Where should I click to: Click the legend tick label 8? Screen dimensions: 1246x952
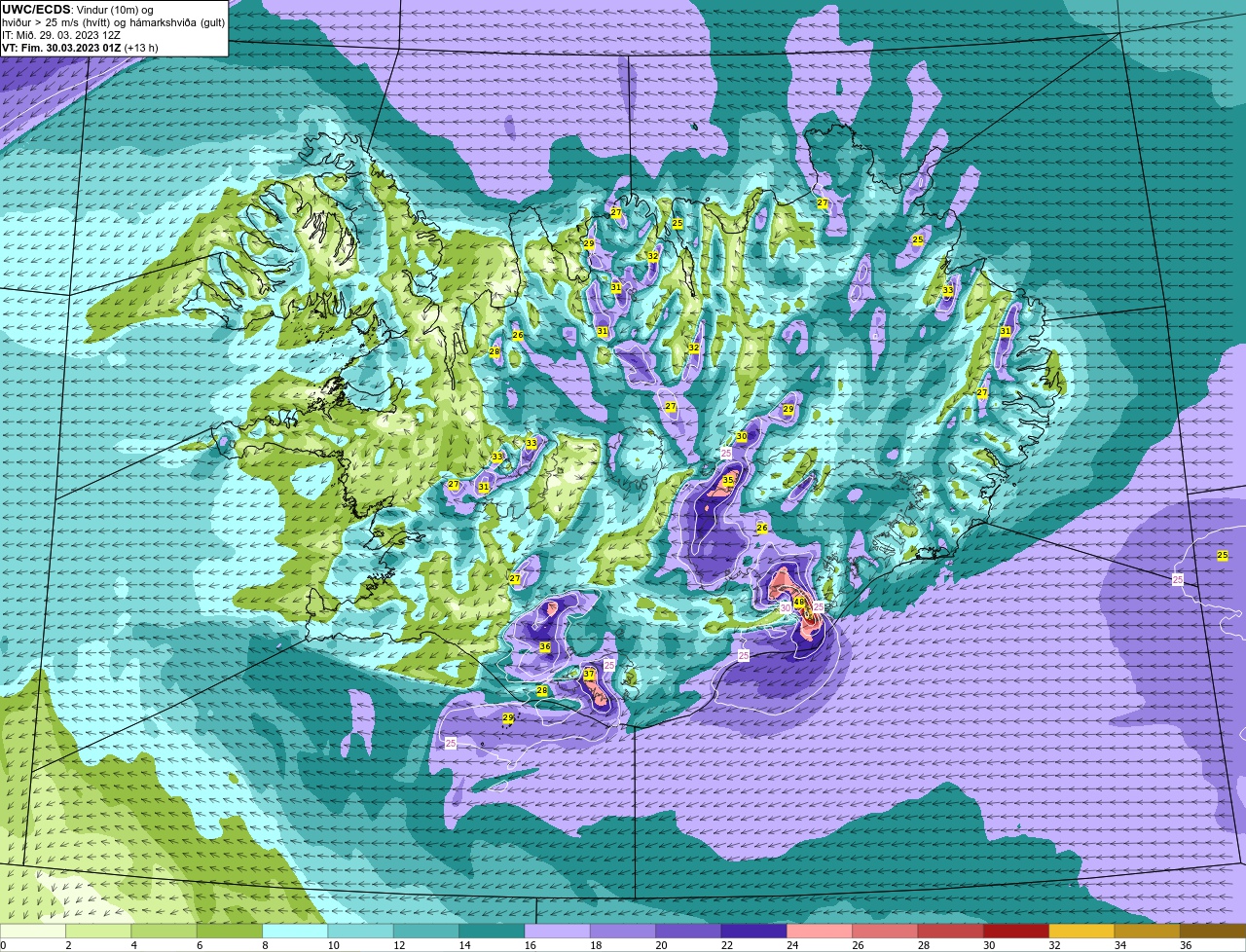coord(264,945)
